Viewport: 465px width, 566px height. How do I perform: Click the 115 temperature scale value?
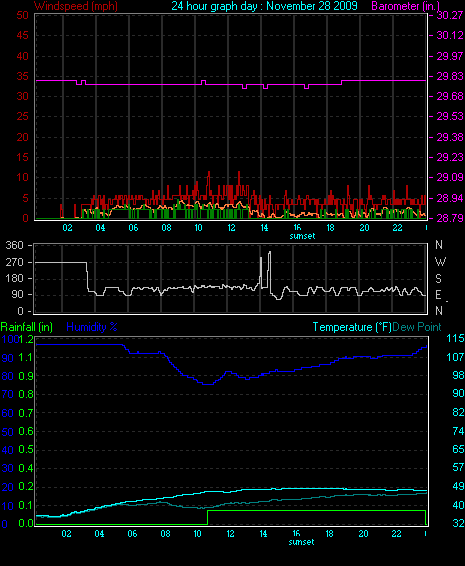click(455, 338)
